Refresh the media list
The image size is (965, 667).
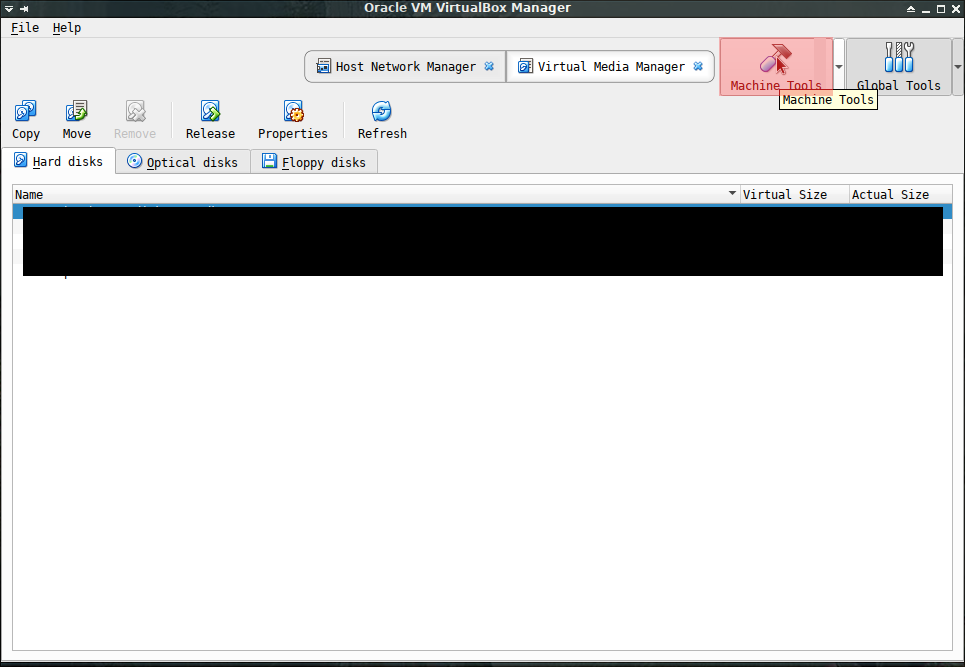382,121
